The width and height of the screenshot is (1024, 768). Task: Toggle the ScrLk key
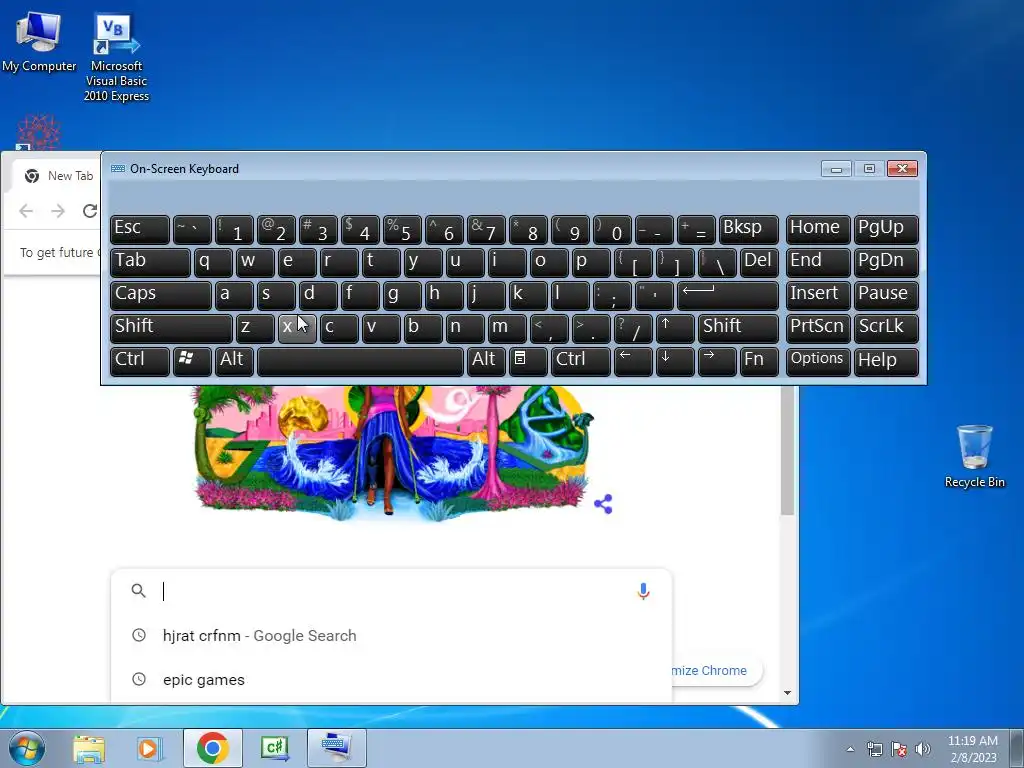[886, 328]
